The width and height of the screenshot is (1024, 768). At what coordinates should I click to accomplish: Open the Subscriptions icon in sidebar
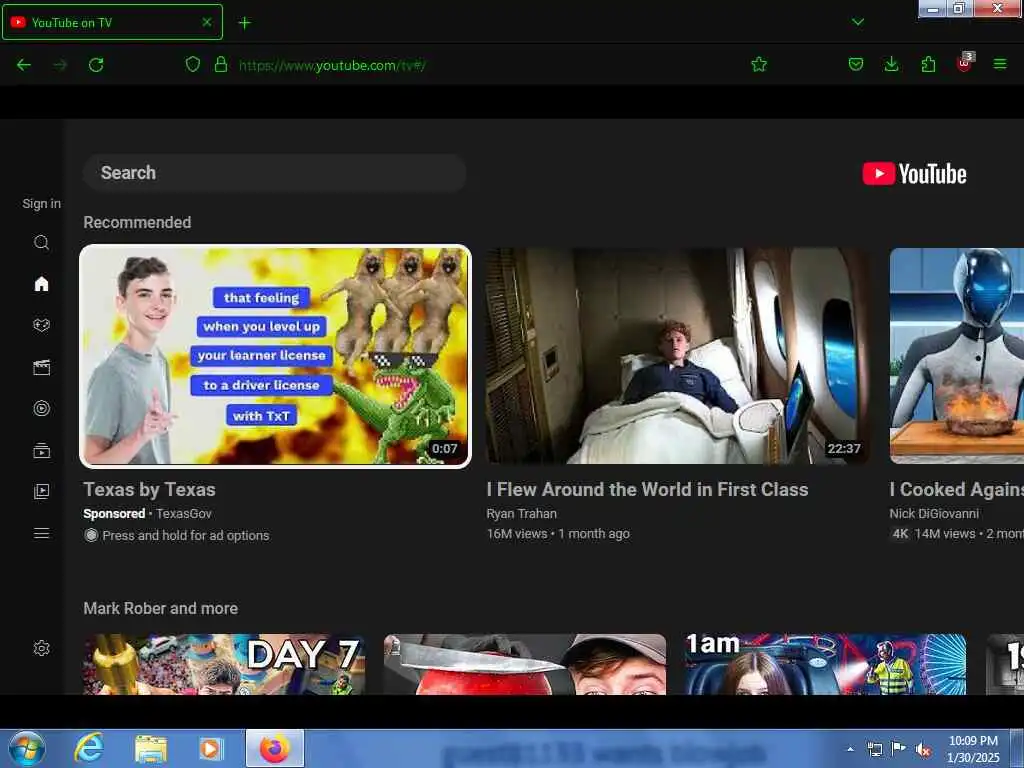coord(41,450)
